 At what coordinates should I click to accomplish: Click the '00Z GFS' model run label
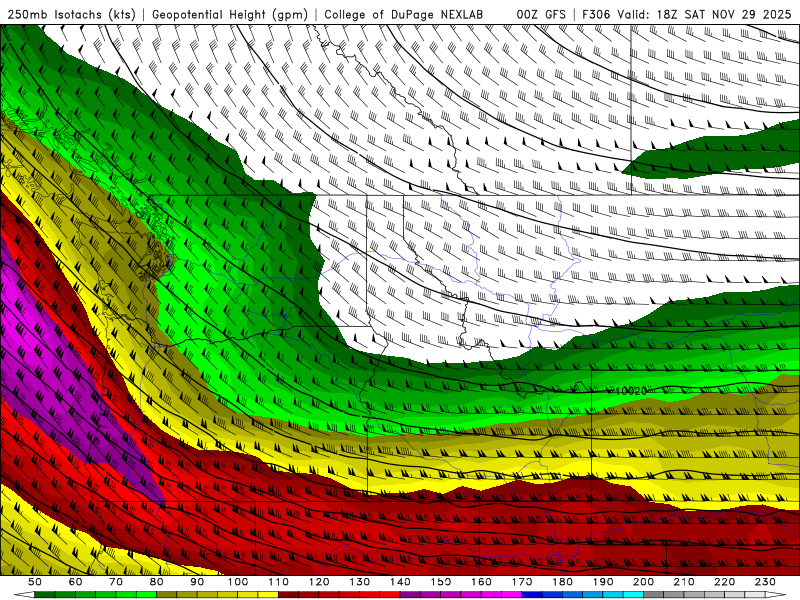541,14
